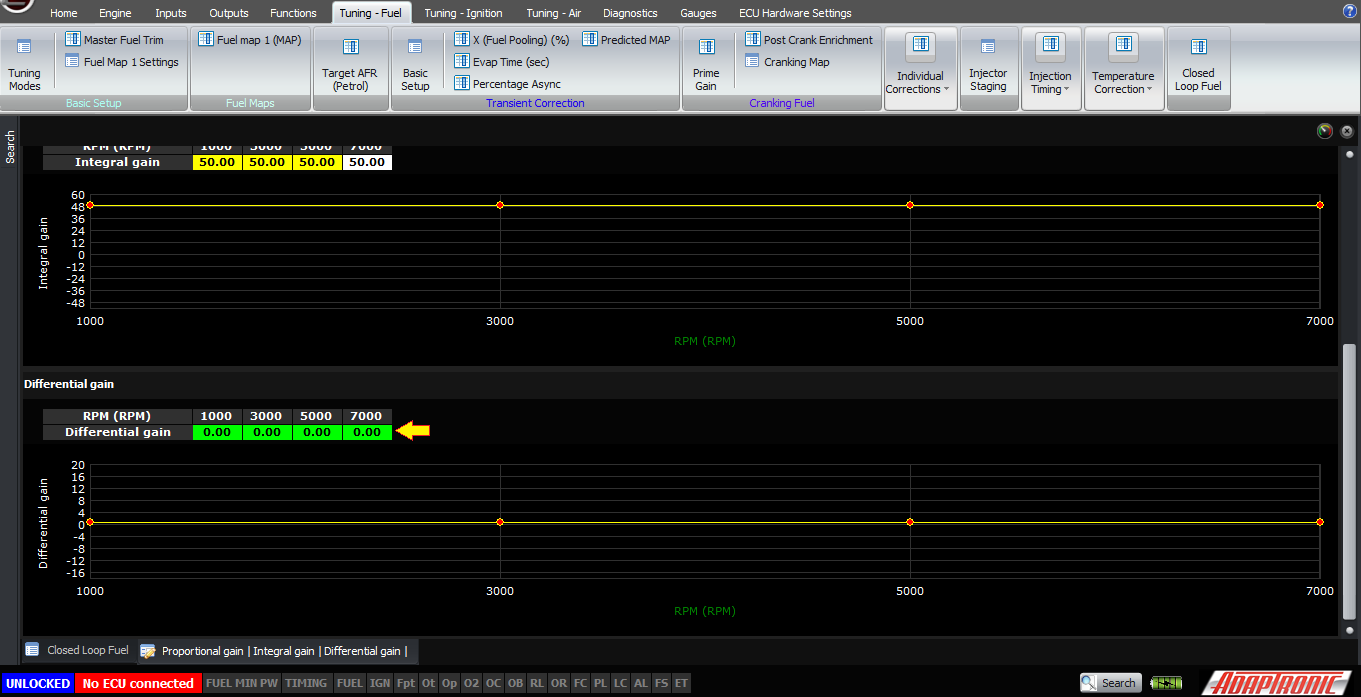This screenshot has width=1361, height=697.
Task: Click the UNLOCKED status indicator
Action: pos(36,683)
